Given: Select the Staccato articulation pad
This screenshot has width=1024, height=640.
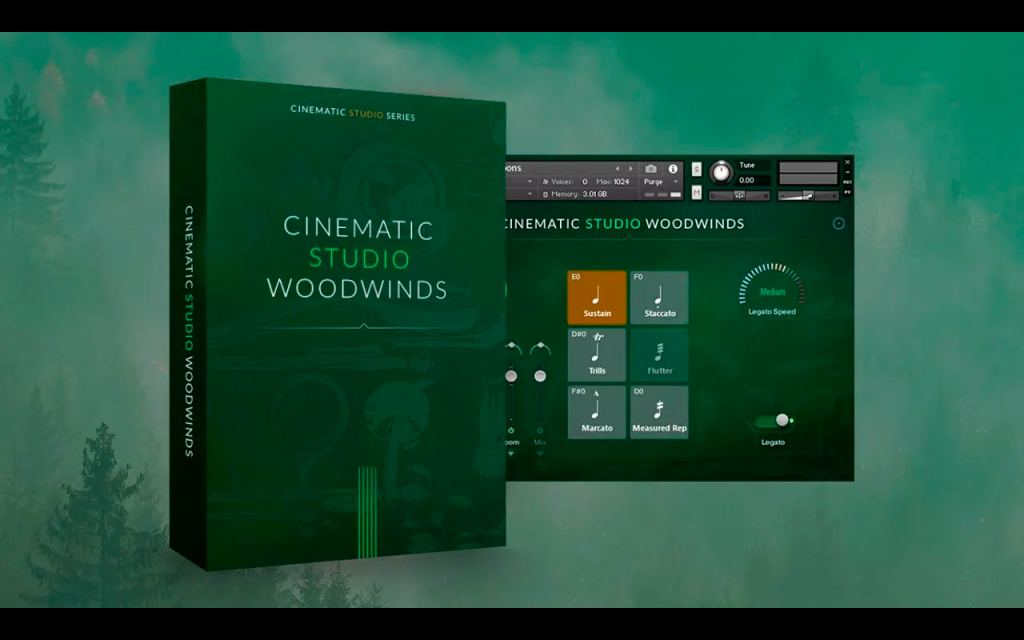Looking at the screenshot, I should click(659, 297).
